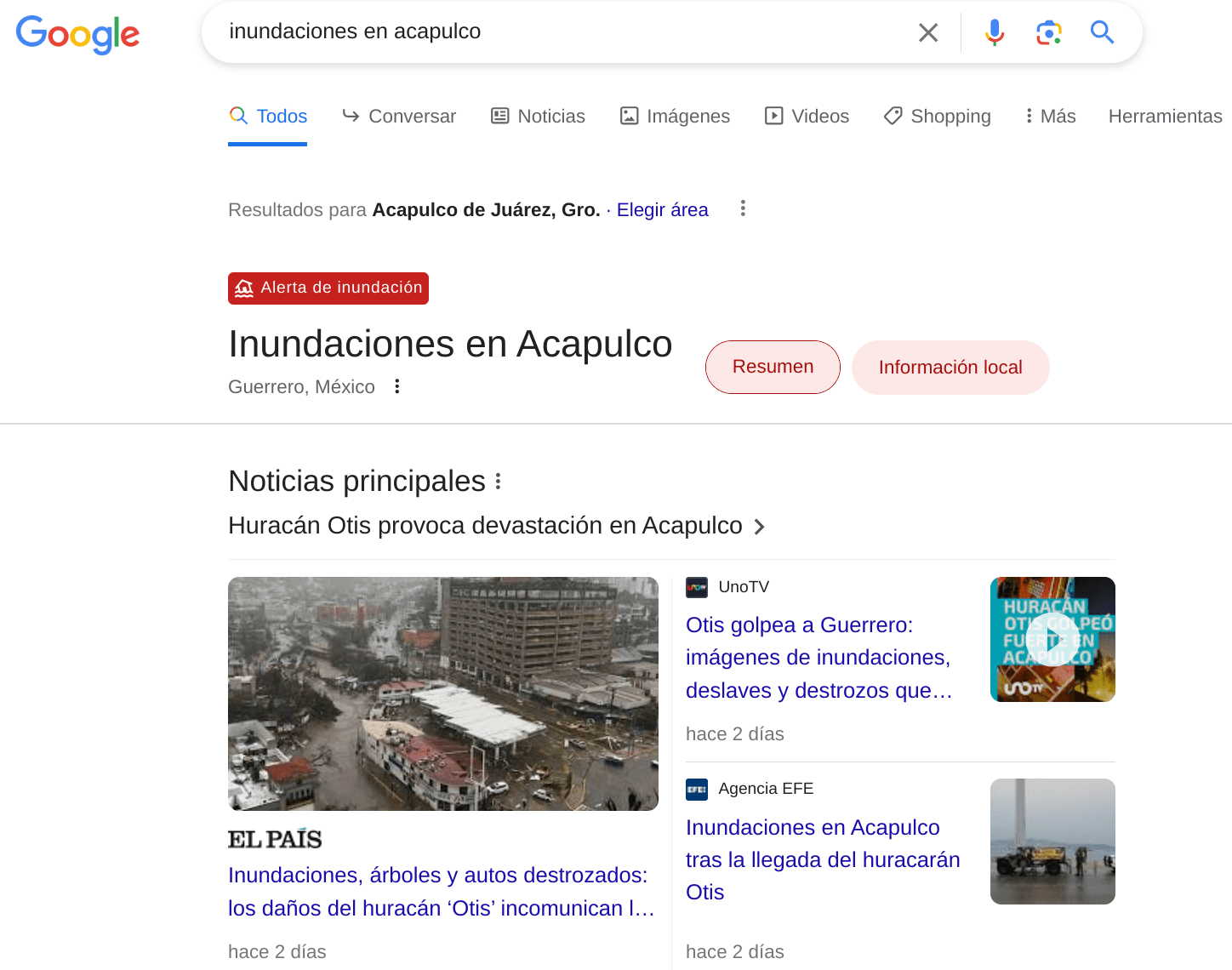Viewport: 1232px width, 970px height.
Task: Open the options dots next to Noticias principales
Action: pos(498,482)
